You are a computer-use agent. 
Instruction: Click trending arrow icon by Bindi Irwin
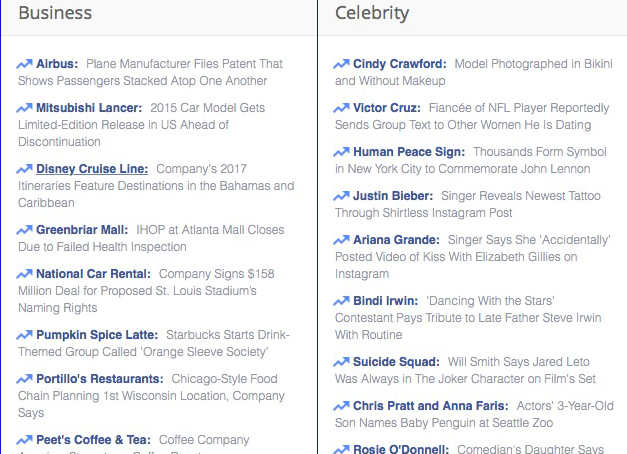pos(341,301)
